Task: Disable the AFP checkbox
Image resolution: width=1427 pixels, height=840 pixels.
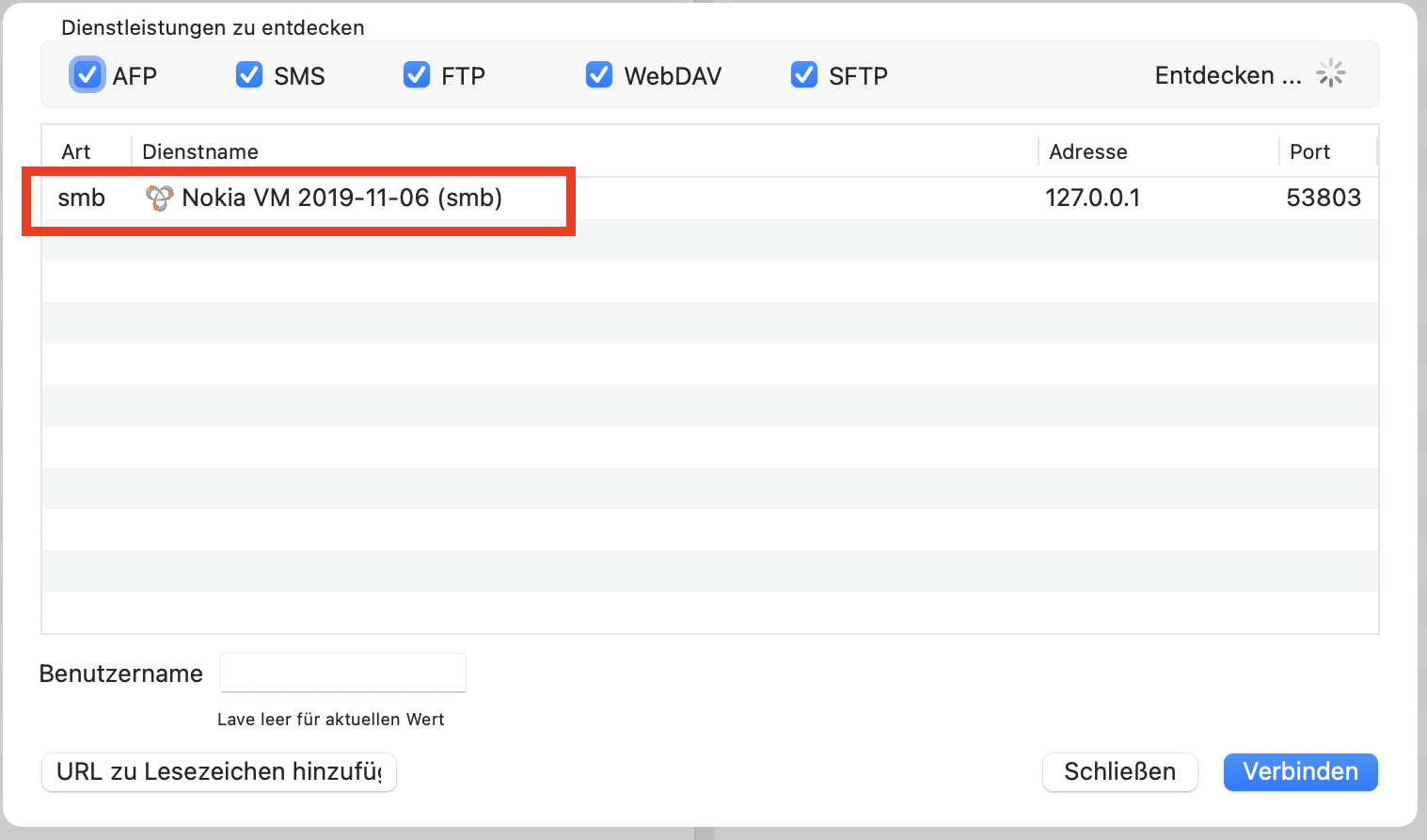Action: (87, 74)
